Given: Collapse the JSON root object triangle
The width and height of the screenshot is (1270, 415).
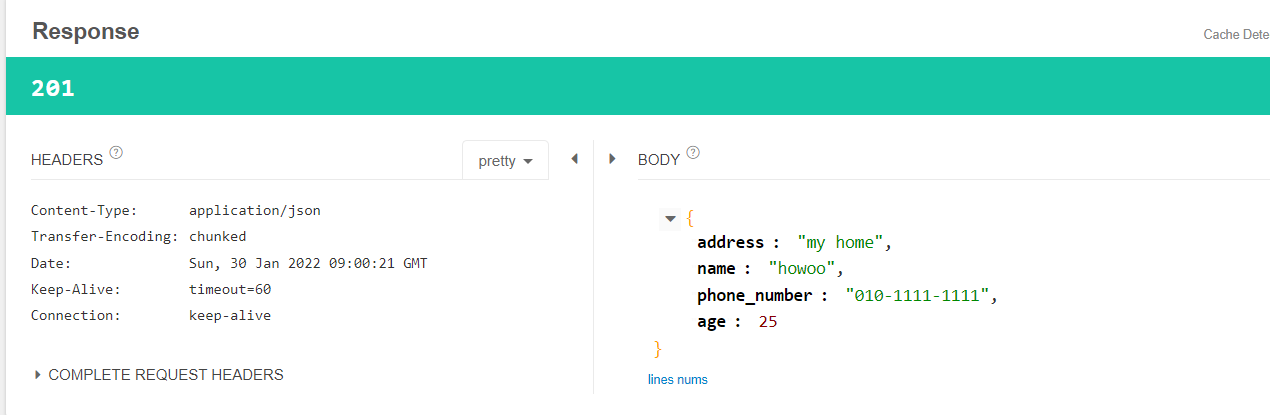Looking at the screenshot, I should [x=670, y=218].
